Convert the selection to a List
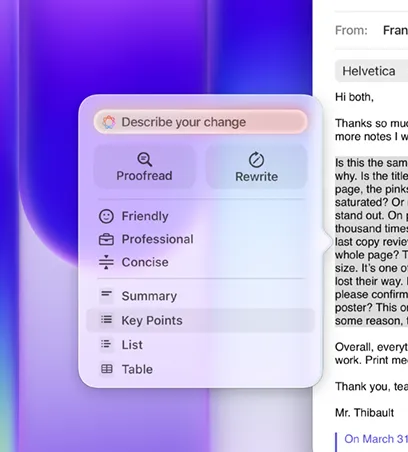The height and width of the screenshot is (452, 408). pyautogui.click(x=200, y=345)
